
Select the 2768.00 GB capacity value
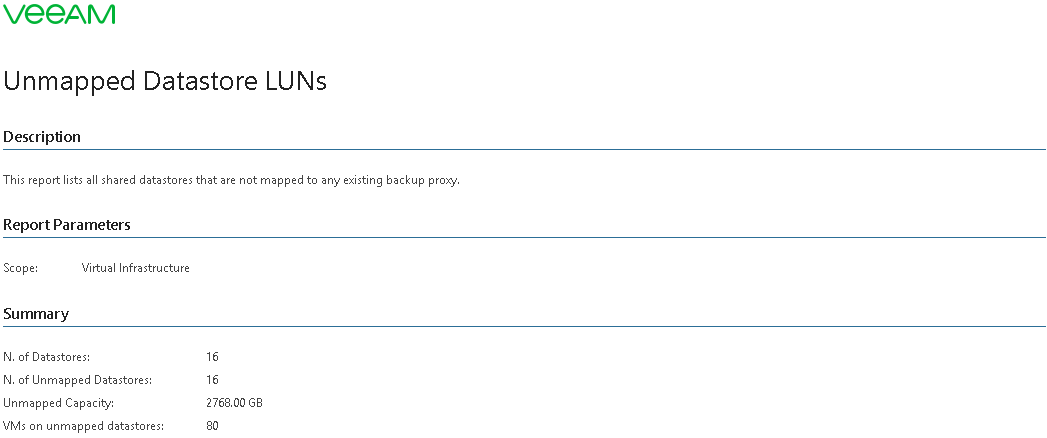point(234,403)
